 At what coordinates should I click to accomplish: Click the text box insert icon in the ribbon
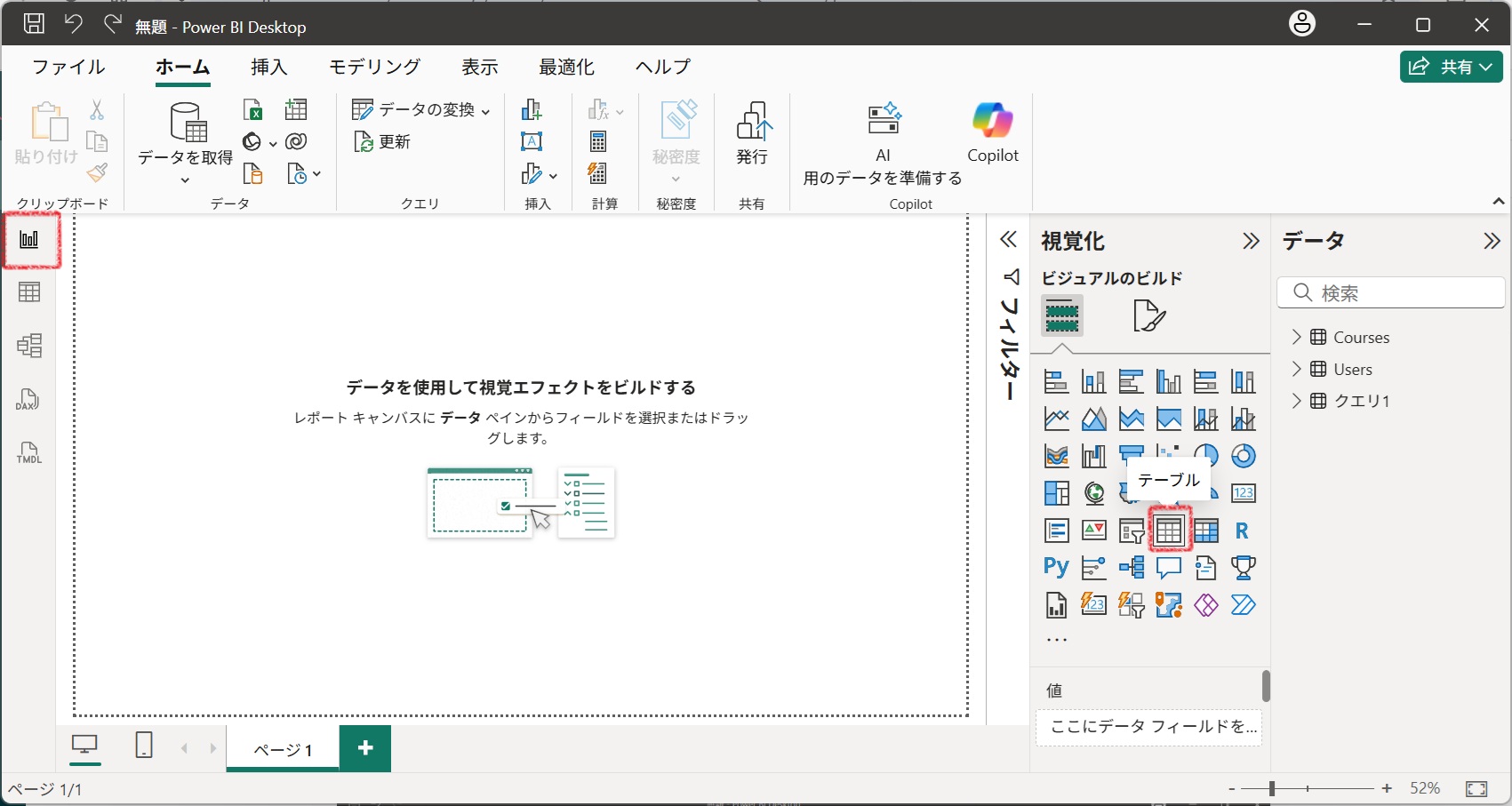(x=533, y=141)
